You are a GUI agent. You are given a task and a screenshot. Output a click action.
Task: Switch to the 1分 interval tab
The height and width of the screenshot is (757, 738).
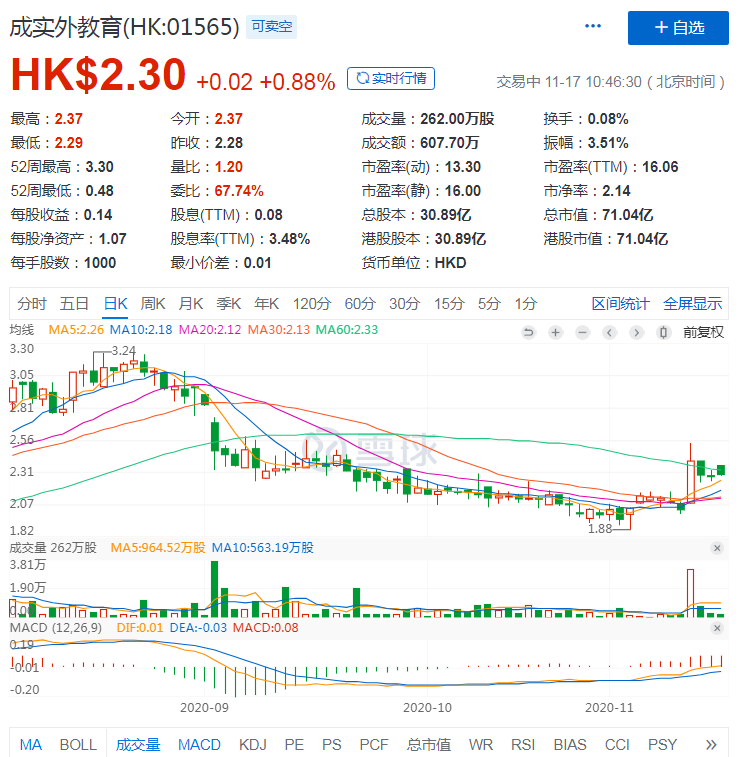pos(526,304)
